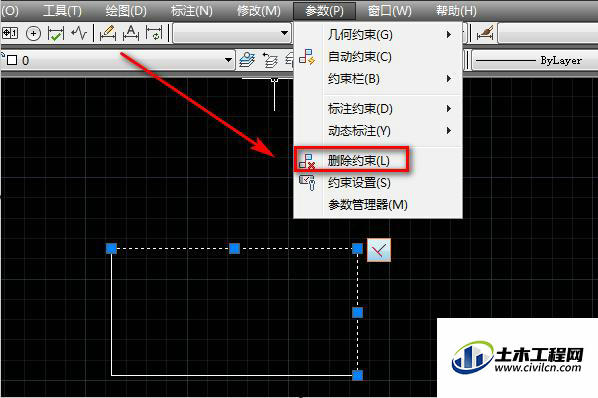
Task: Open the dimension style combo box arrow
Action: click(x=284, y=33)
